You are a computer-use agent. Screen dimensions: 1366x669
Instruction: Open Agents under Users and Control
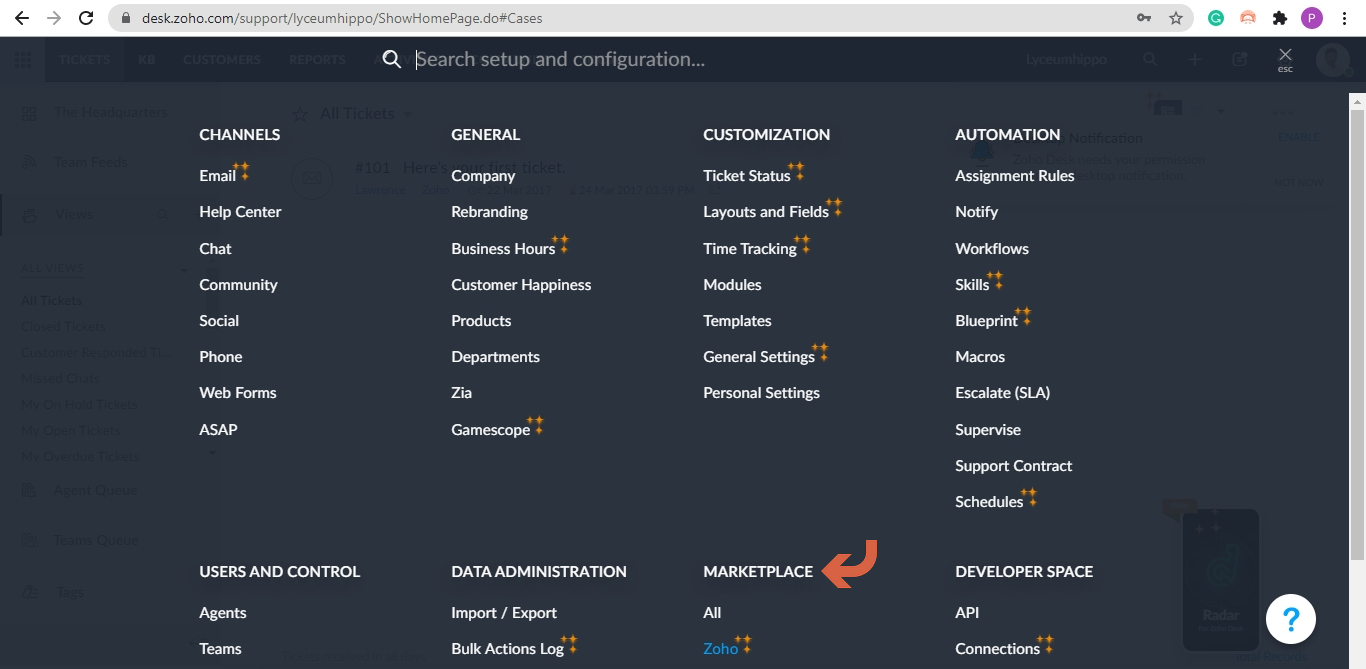tap(223, 612)
